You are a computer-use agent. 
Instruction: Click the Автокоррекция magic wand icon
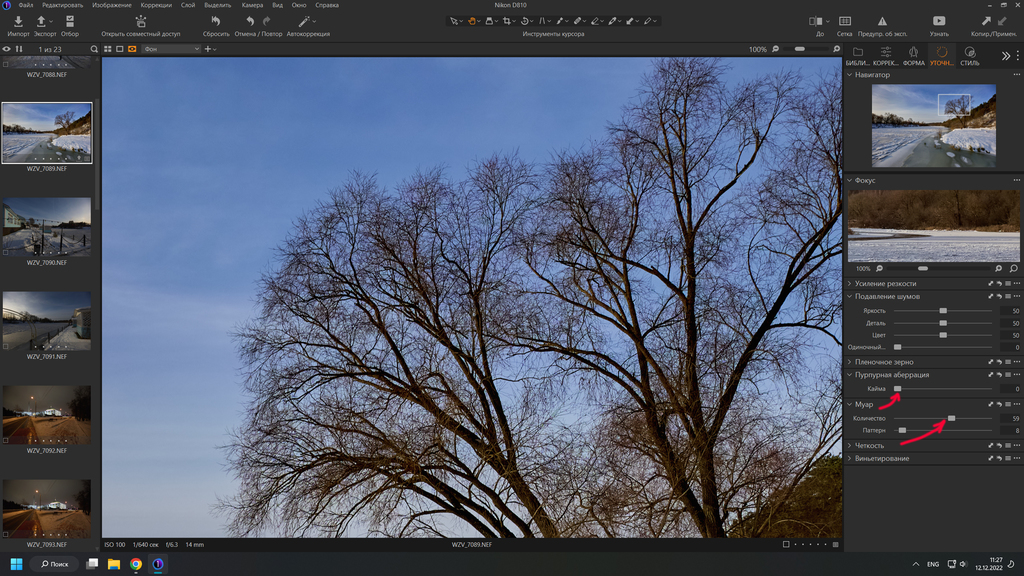pyautogui.click(x=304, y=22)
